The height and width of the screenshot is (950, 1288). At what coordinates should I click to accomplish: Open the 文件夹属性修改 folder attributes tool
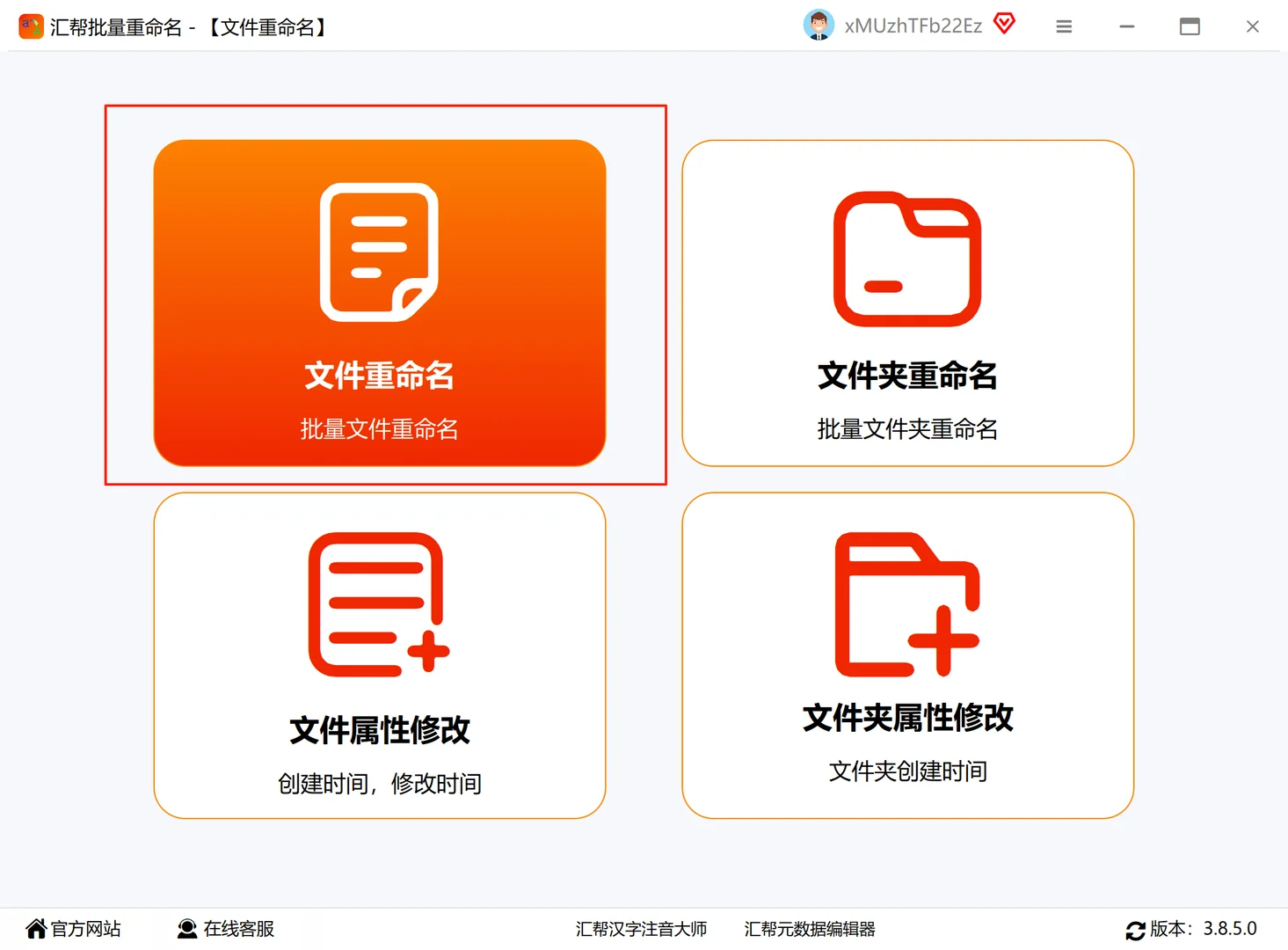(x=907, y=655)
